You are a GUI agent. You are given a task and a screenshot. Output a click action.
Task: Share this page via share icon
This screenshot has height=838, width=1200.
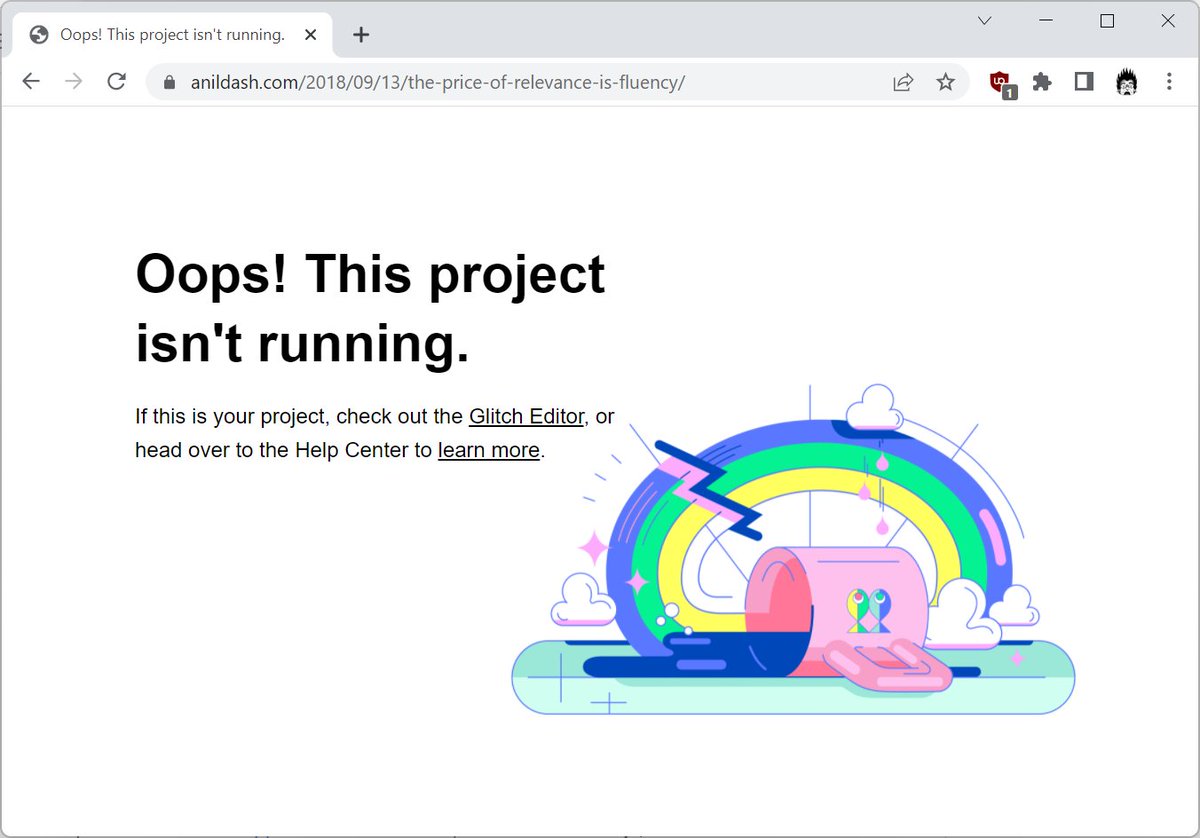point(903,82)
